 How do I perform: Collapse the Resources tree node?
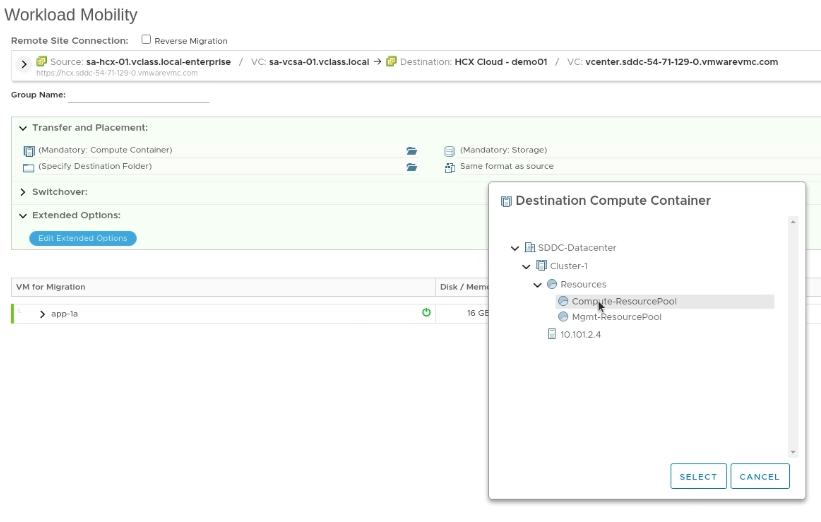pos(537,285)
